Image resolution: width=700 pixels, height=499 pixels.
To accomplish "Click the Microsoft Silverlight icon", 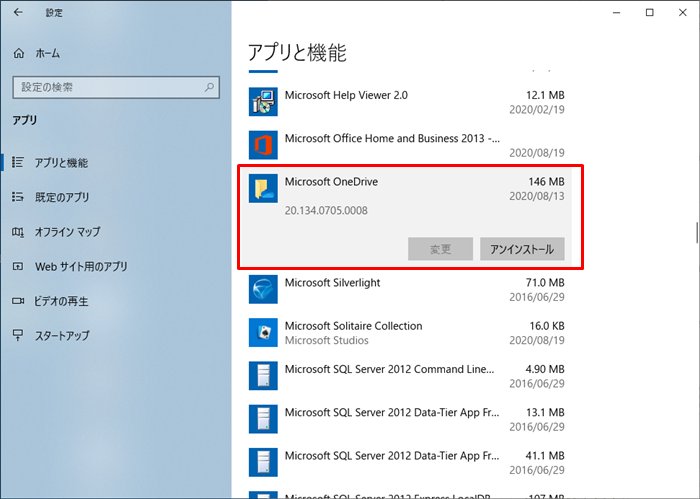I will click(263, 289).
